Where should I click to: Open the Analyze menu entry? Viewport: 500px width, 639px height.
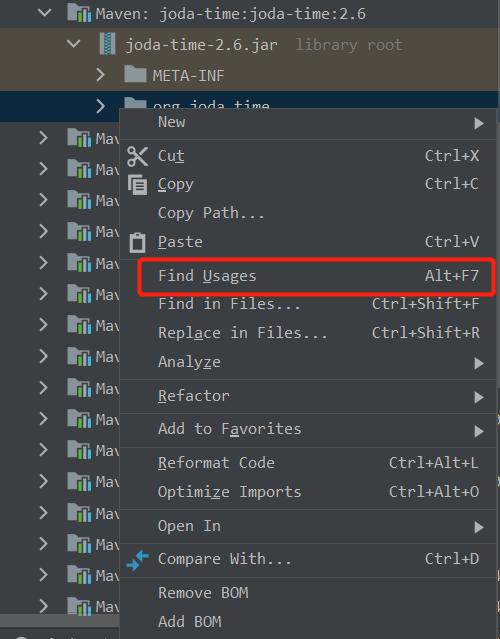point(308,362)
